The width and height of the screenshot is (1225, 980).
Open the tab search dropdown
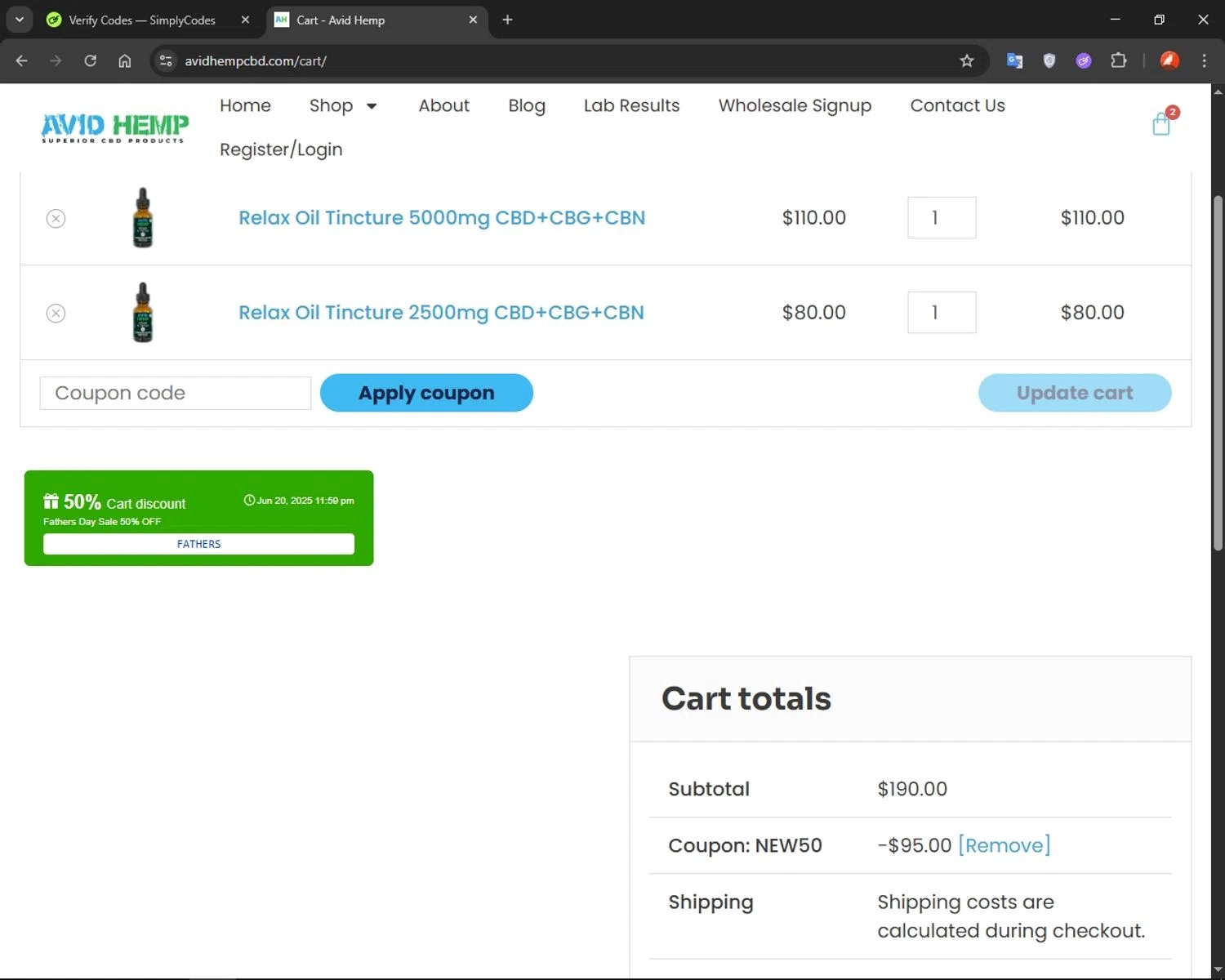[19, 20]
